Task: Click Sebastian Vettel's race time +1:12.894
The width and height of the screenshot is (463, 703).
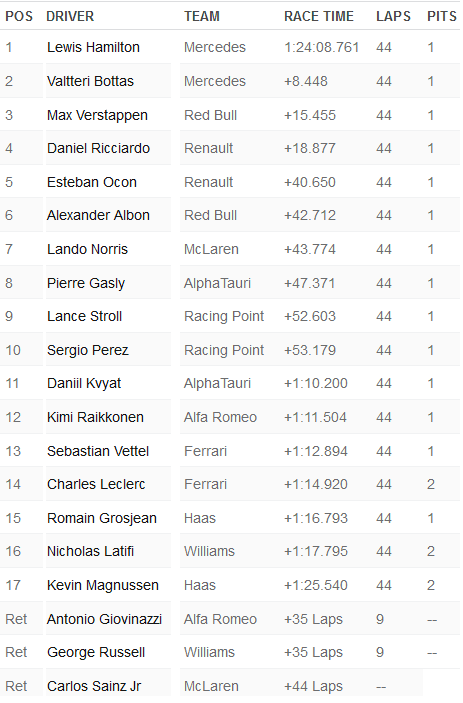Action: point(316,451)
